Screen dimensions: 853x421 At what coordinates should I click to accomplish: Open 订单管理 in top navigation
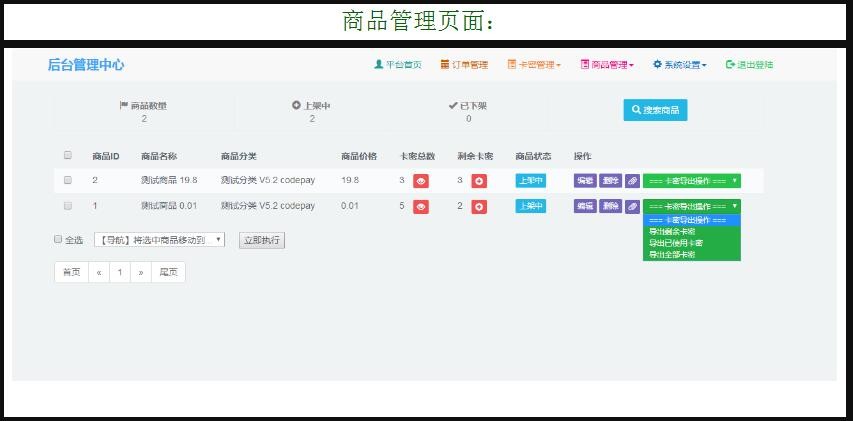point(464,65)
